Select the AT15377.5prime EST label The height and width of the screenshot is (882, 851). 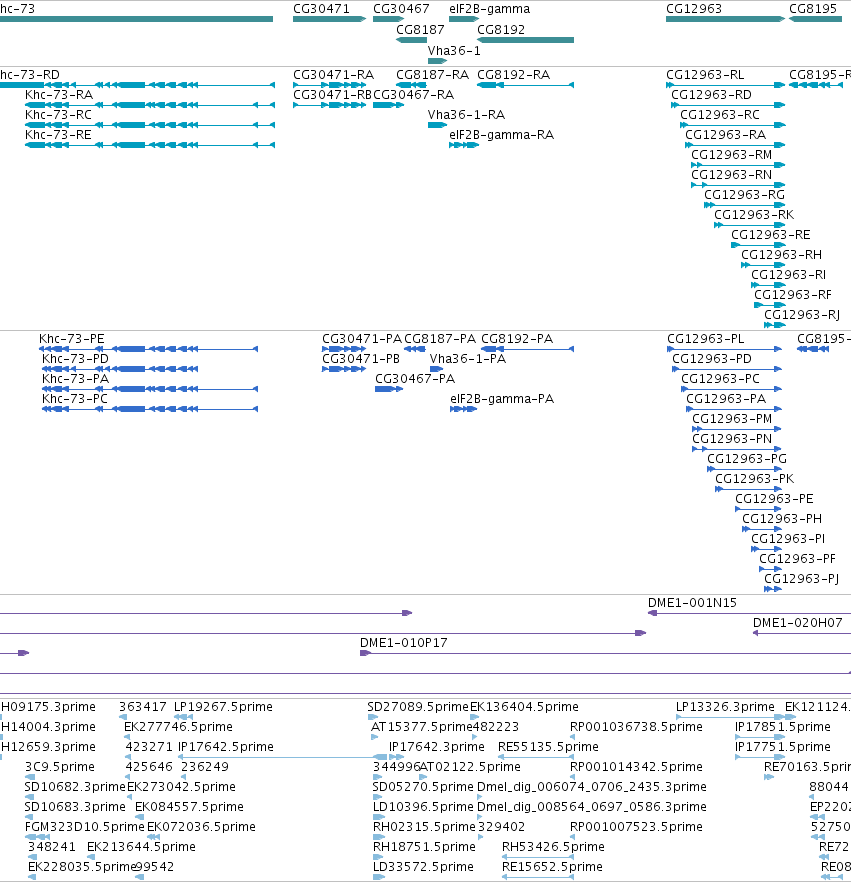[422, 727]
